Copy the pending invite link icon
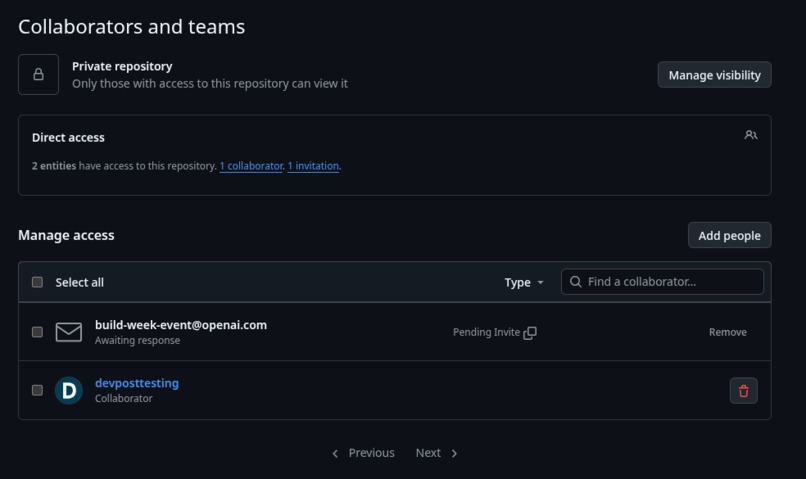Image resolution: width=806 pixels, height=479 pixels. point(530,333)
